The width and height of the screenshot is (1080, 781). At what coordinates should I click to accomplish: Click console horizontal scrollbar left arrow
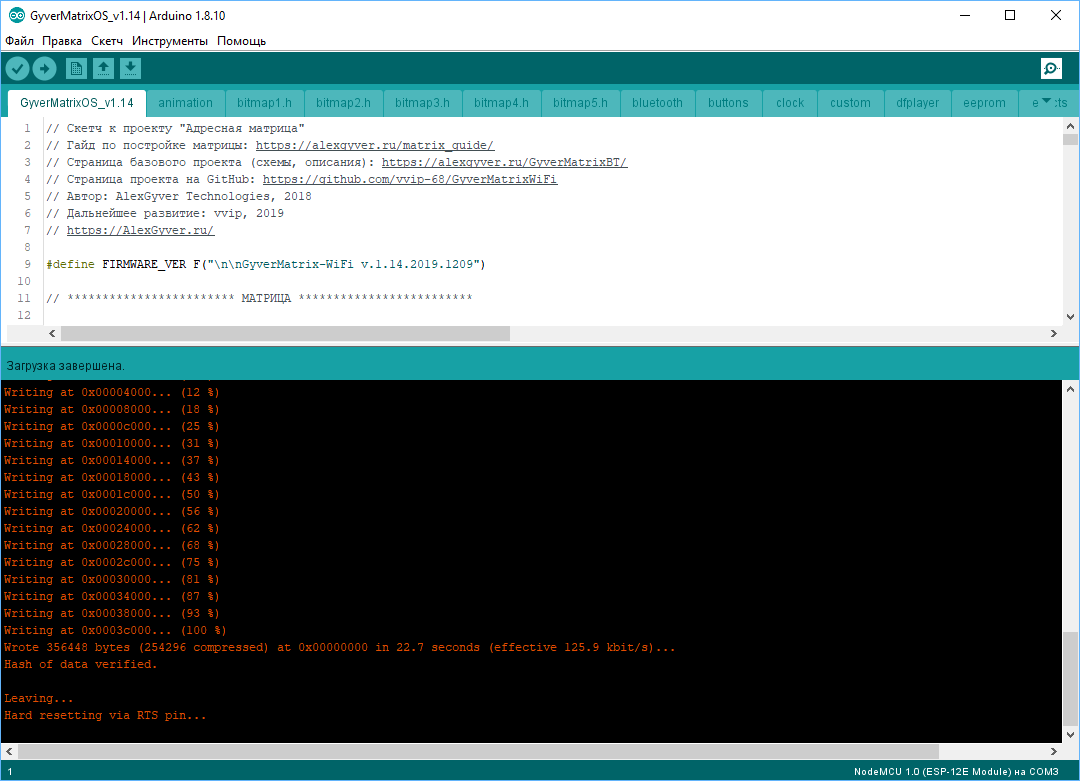point(10,751)
